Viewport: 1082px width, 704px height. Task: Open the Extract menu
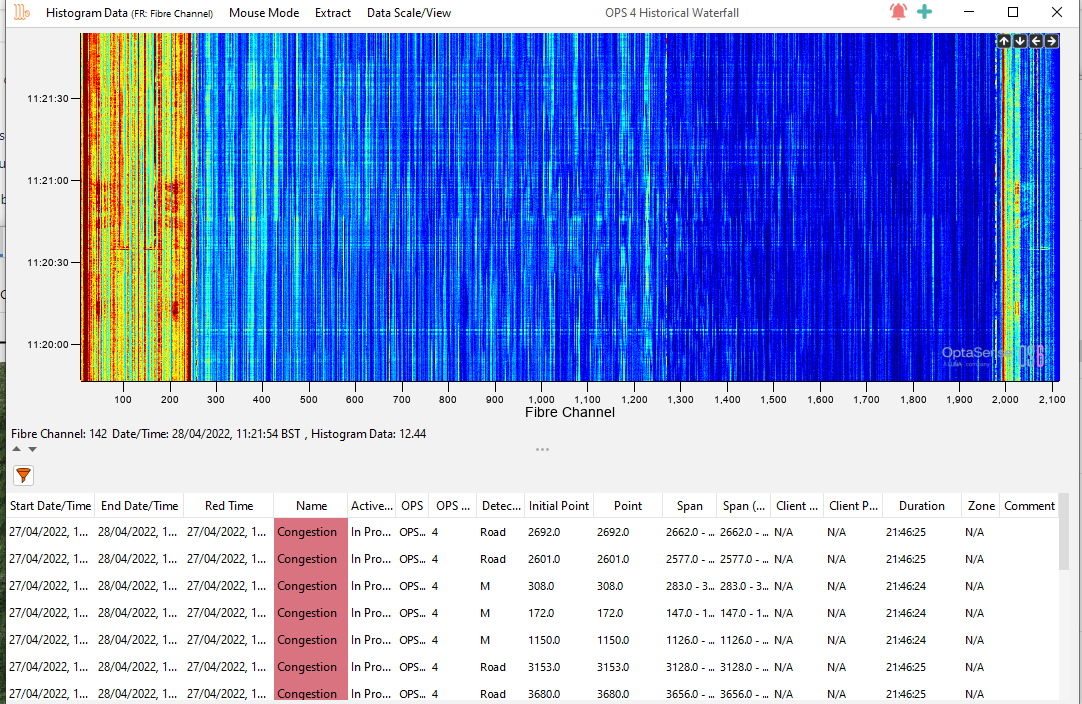point(333,13)
